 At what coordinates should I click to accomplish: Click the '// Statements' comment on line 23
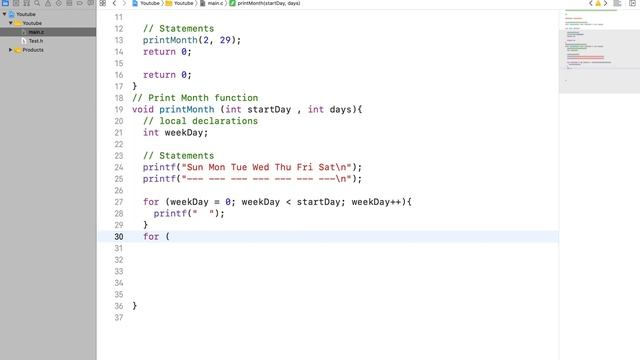(x=178, y=156)
